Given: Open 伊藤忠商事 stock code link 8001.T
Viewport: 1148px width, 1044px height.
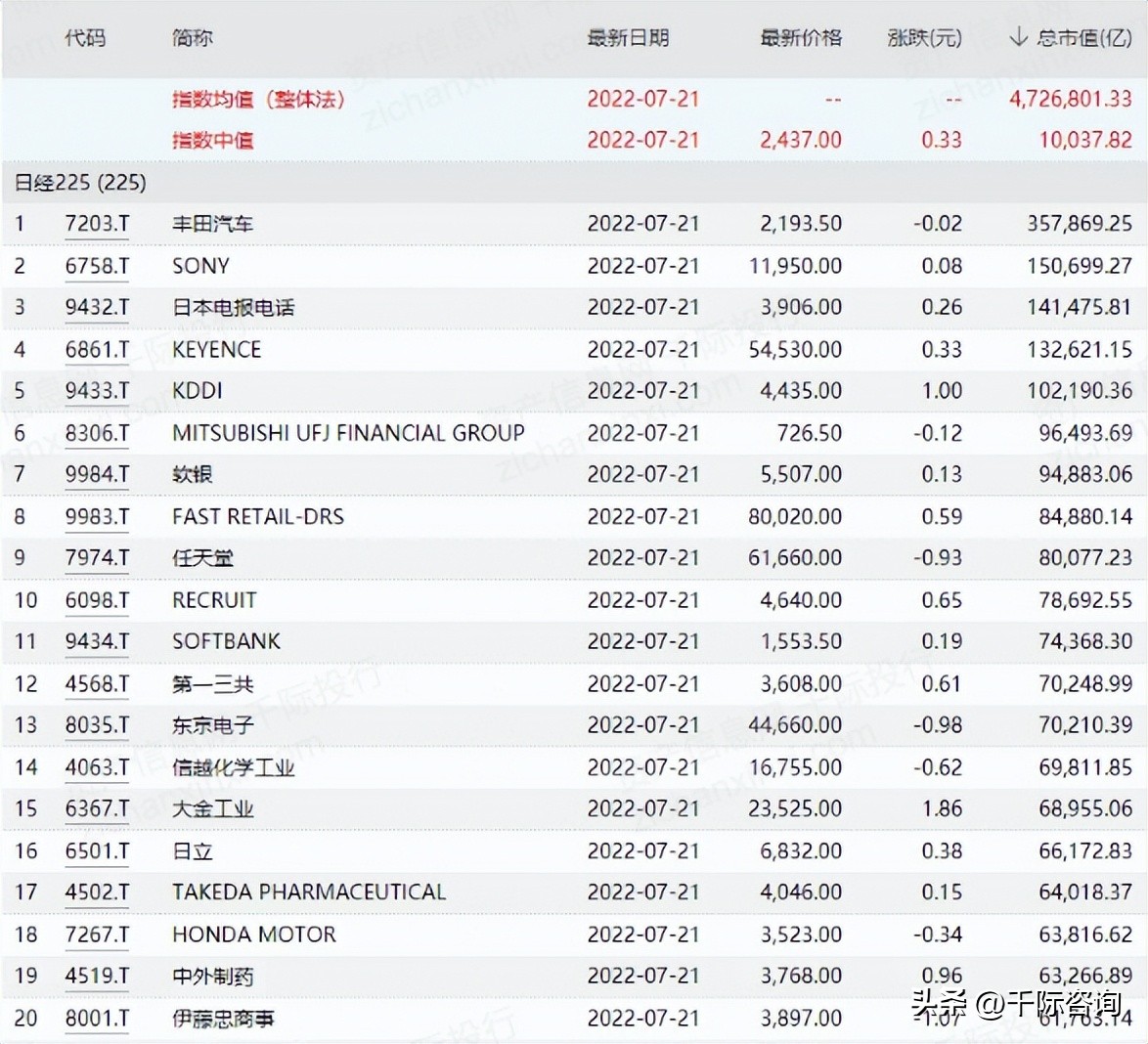Looking at the screenshot, I should (x=96, y=1018).
